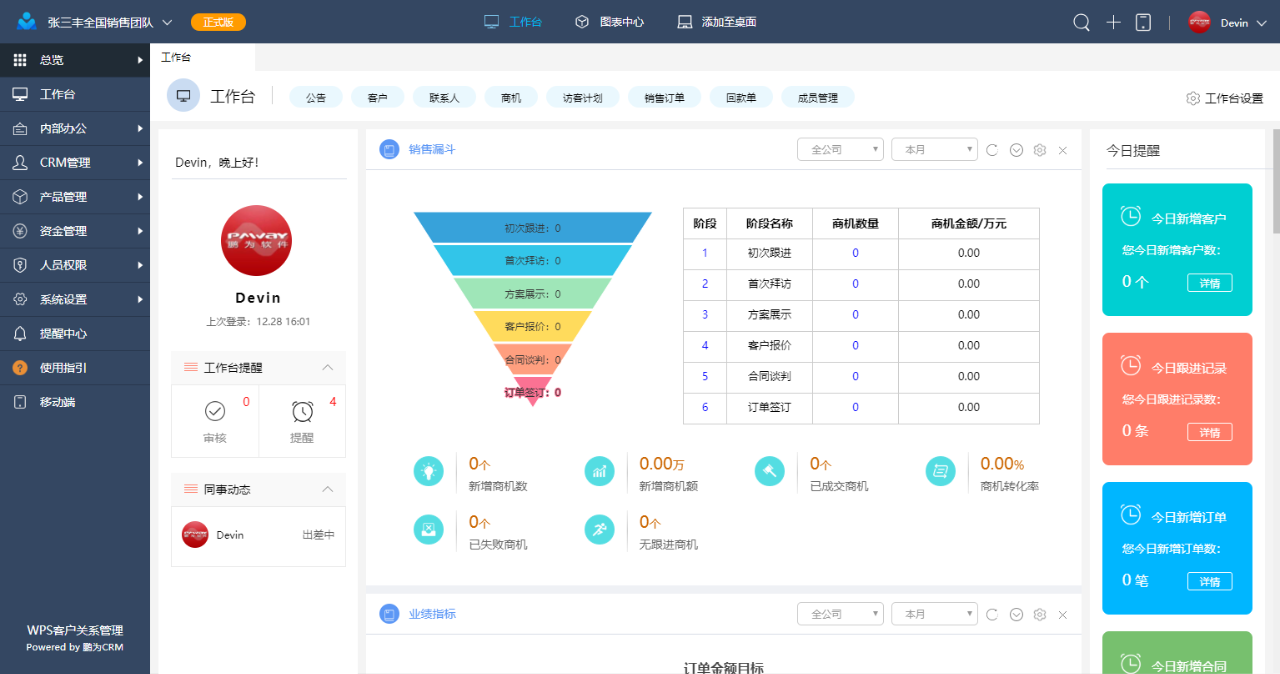Open the 全公司 dropdown in 销售漏斗
1280x674 pixels.
840,150
